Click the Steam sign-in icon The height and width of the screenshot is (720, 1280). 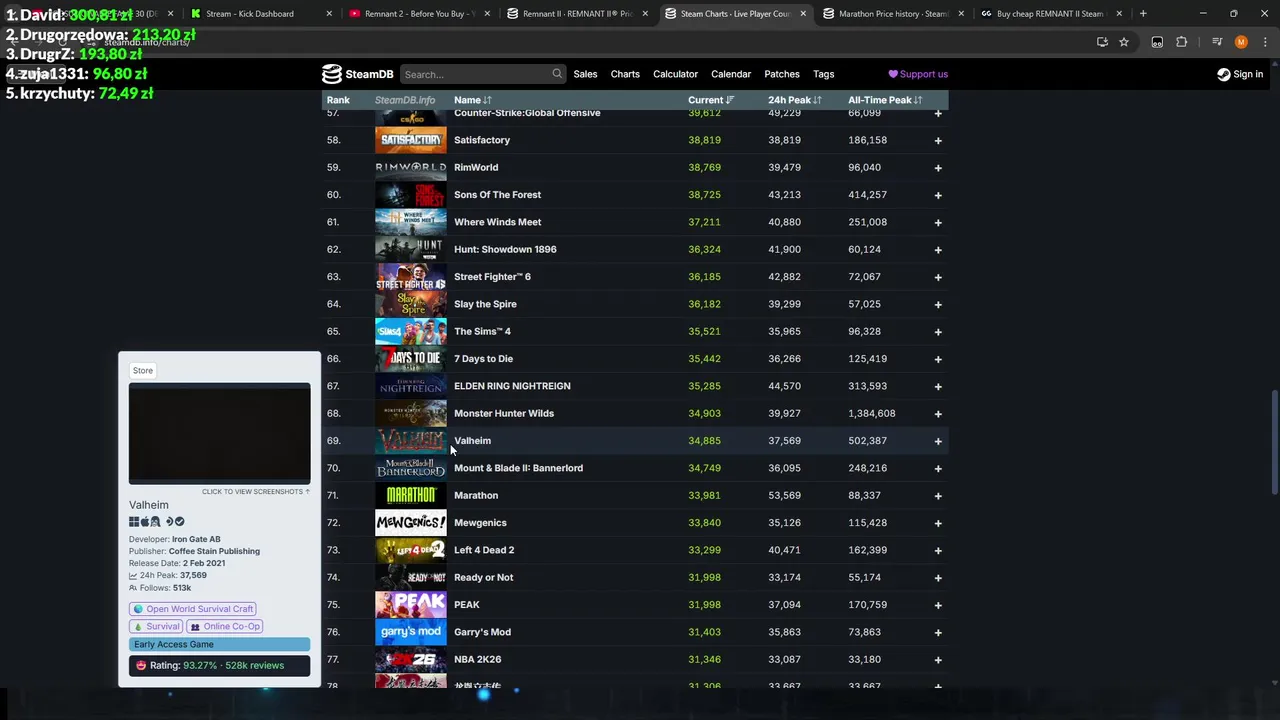coord(1223,74)
